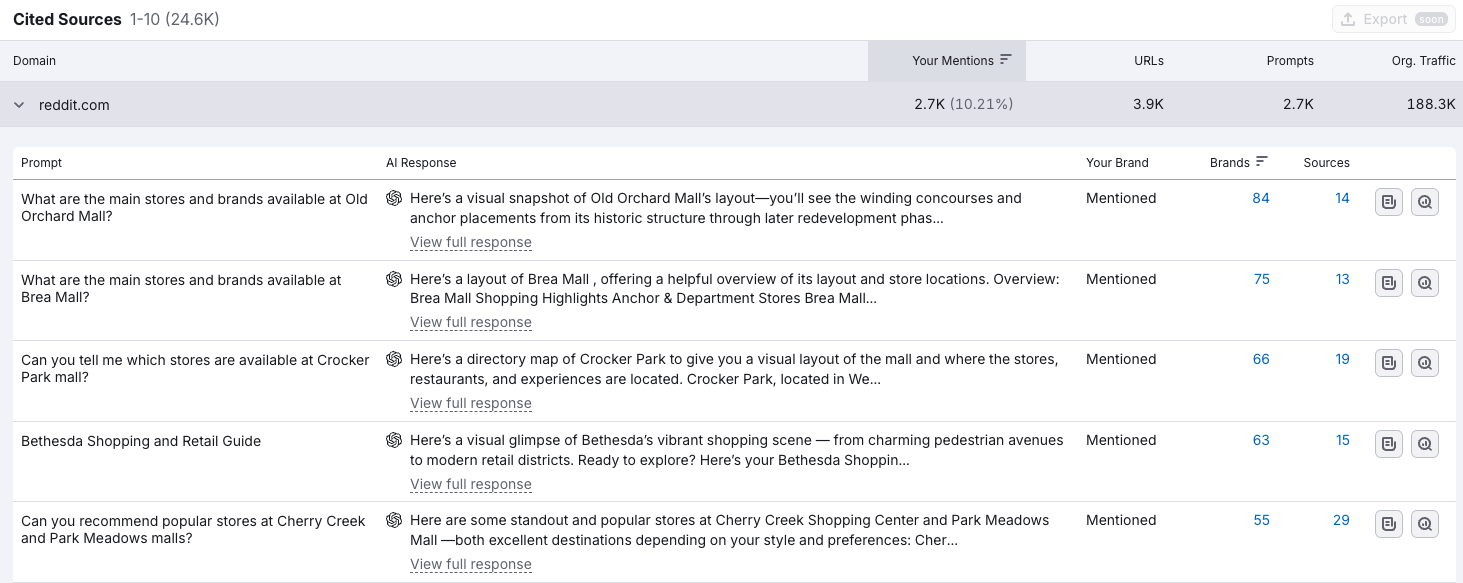
Task: Open magnifier analysis icon for Cherry Creek row
Action: [1425, 524]
